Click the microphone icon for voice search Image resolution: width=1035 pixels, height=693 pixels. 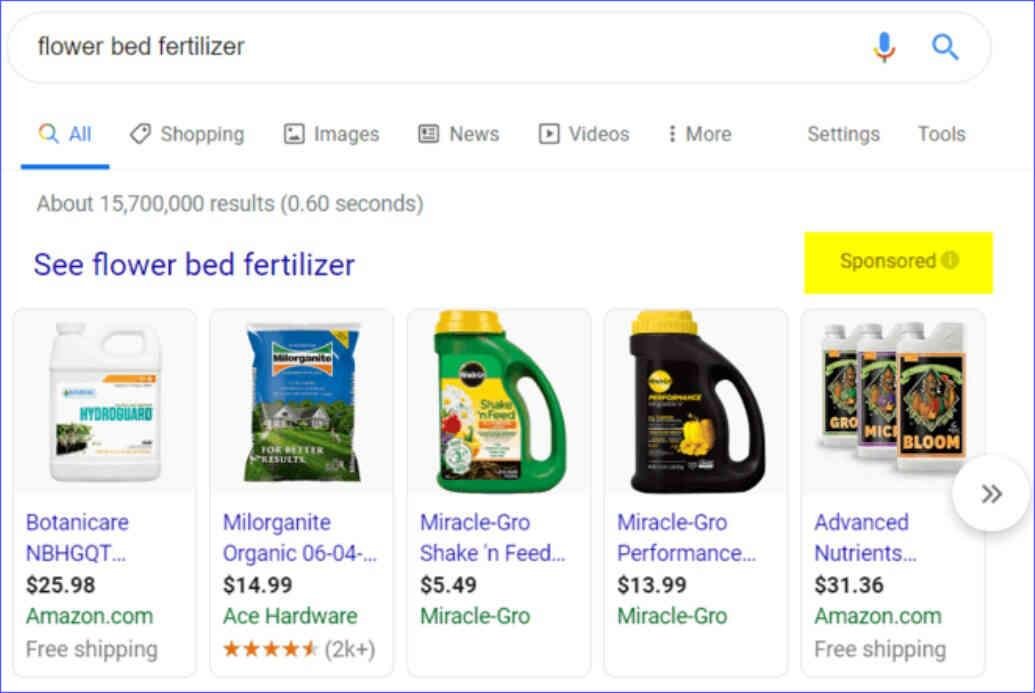(x=883, y=46)
